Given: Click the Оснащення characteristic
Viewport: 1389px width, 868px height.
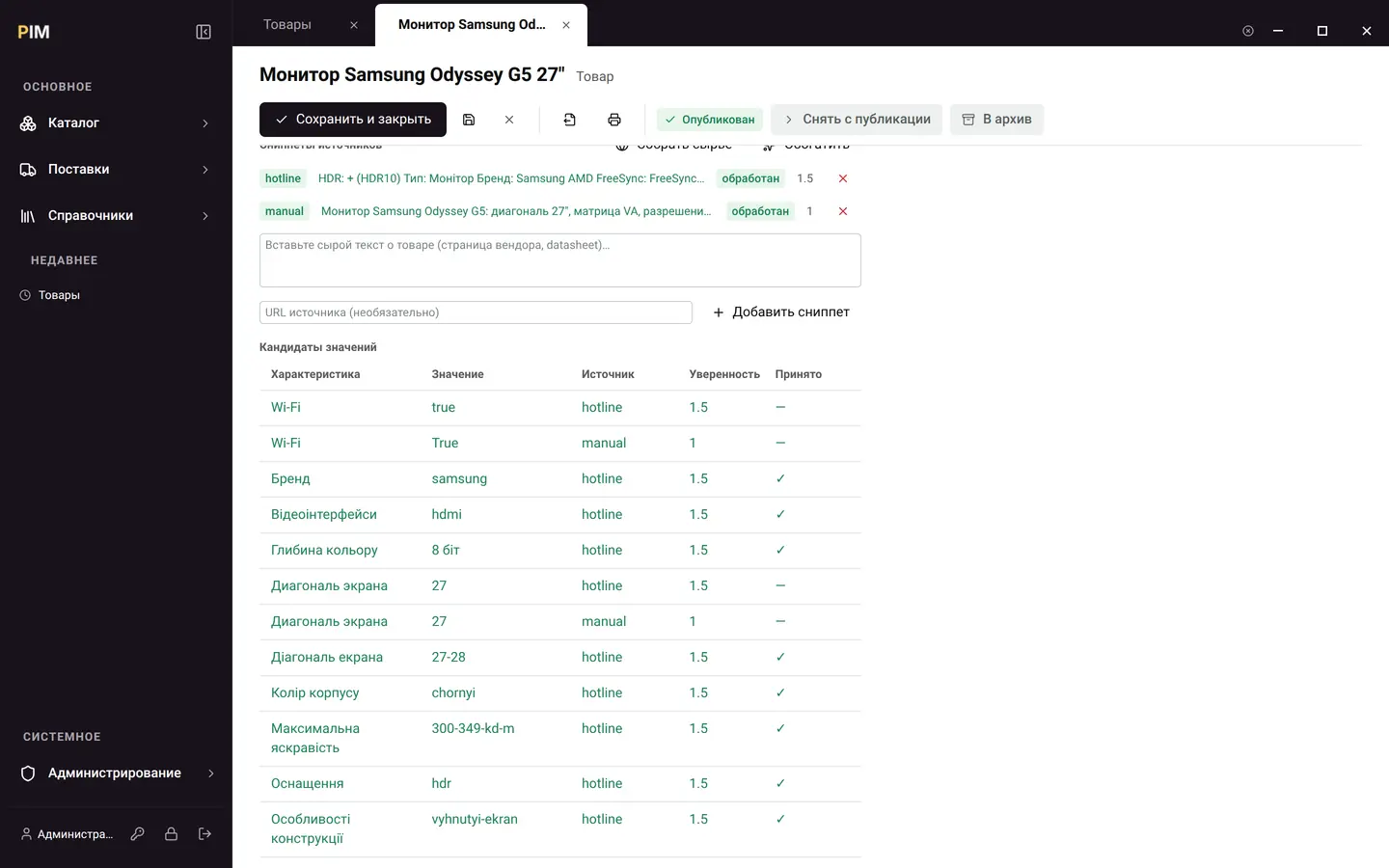Looking at the screenshot, I should point(308,784).
